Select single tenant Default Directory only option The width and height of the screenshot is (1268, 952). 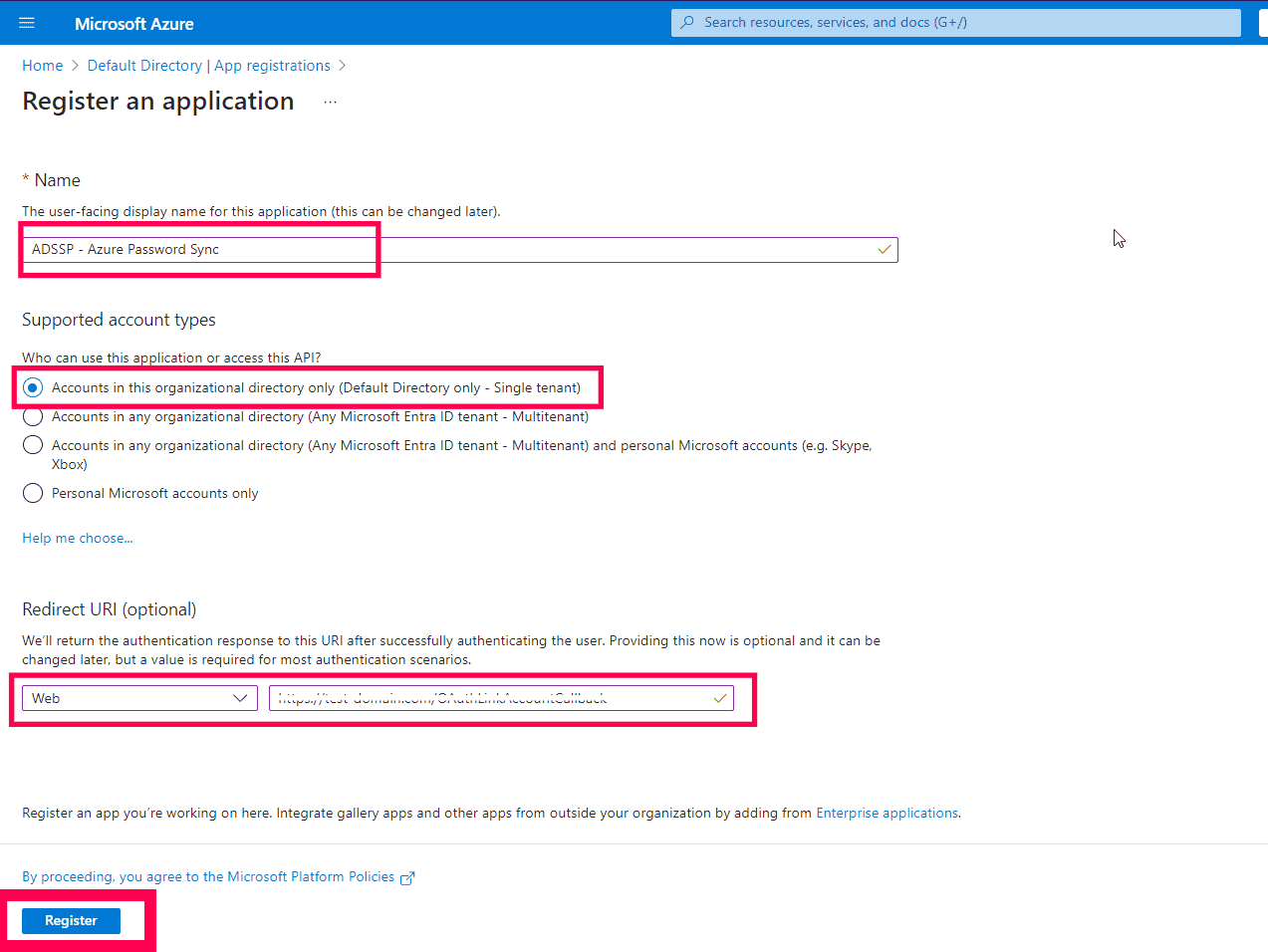pyautogui.click(x=32, y=386)
